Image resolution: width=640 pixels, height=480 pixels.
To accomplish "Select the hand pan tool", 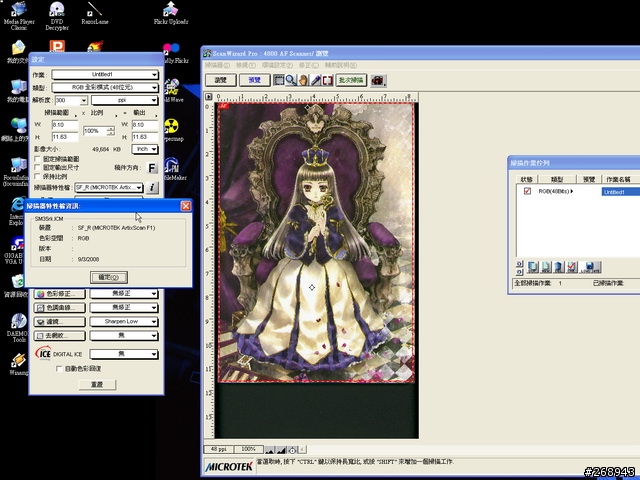I will click(303, 80).
